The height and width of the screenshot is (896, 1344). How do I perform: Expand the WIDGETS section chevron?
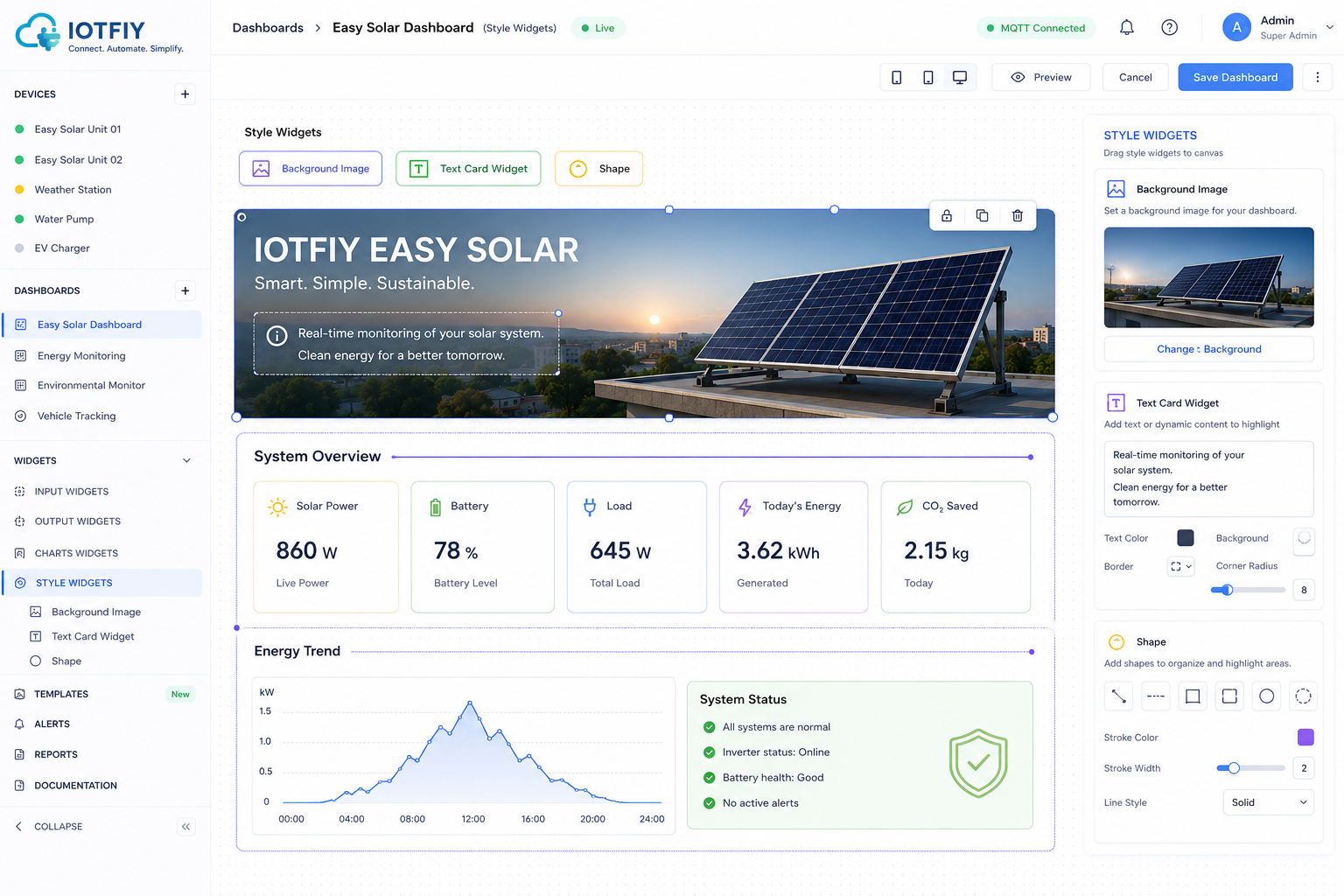click(x=186, y=461)
